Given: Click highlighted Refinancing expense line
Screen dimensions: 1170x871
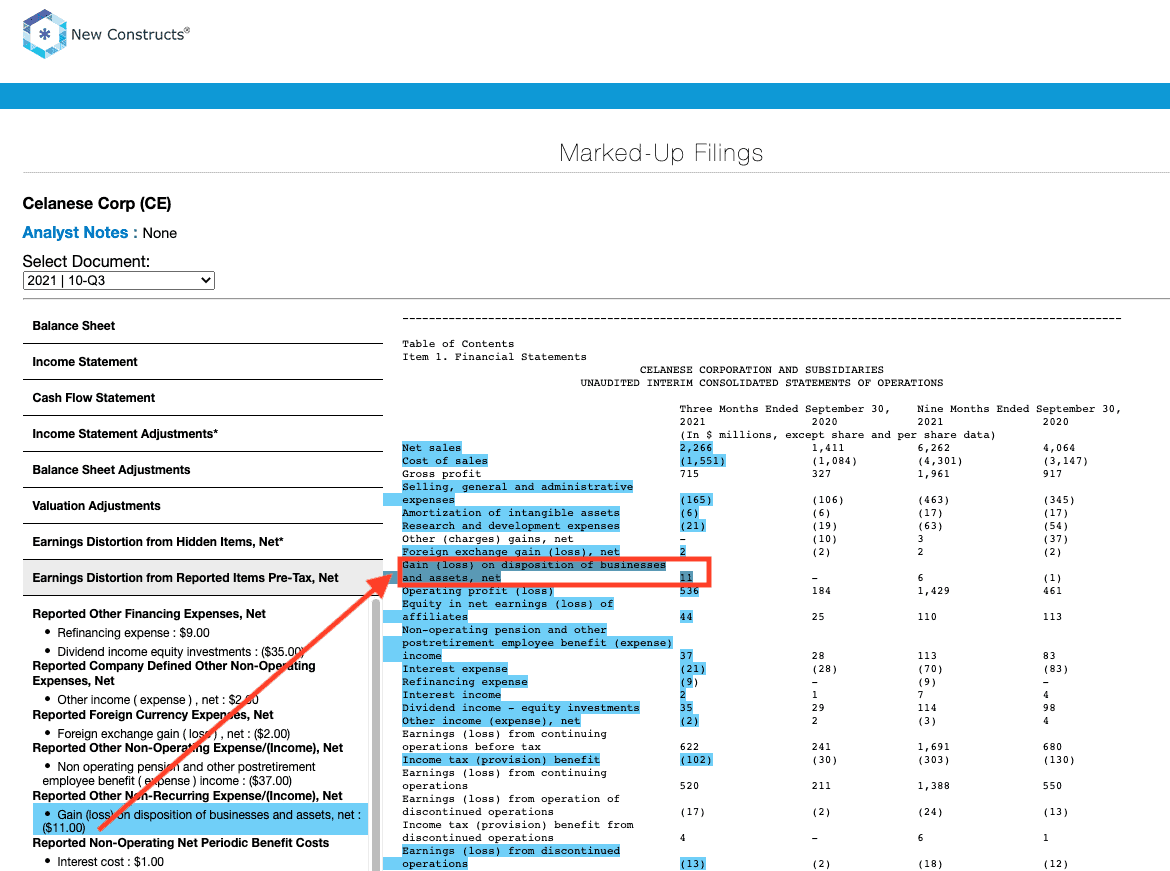Looking at the screenshot, I should point(464,681).
